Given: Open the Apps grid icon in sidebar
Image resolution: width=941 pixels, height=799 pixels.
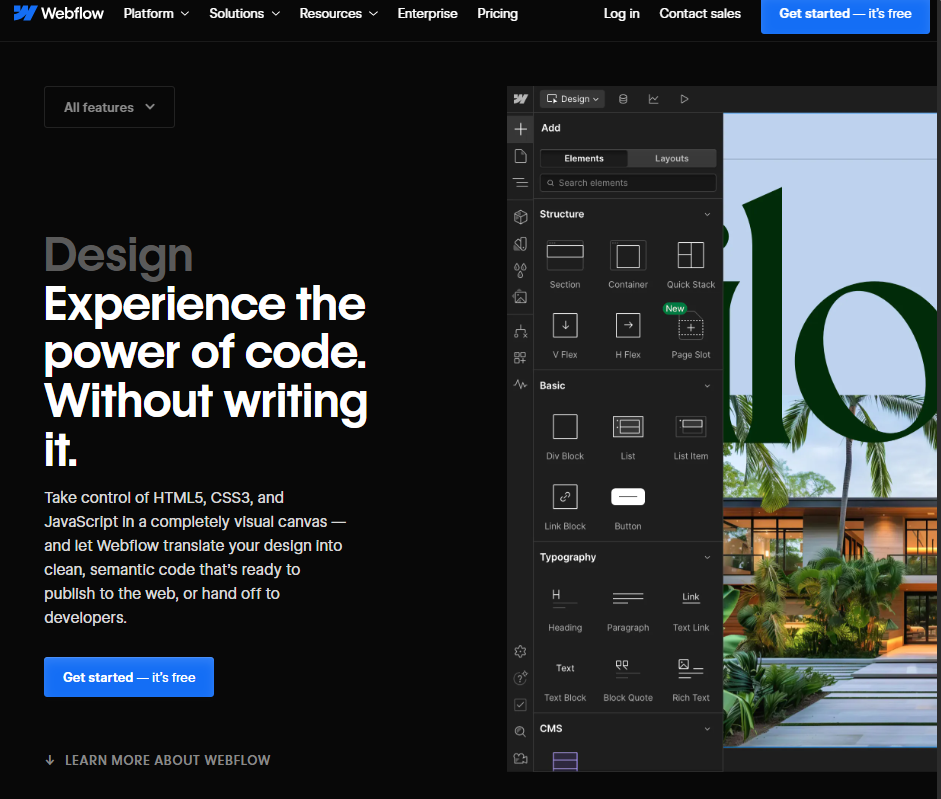Looking at the screenshot, I should pyautogui.click(x=520, y=358).
